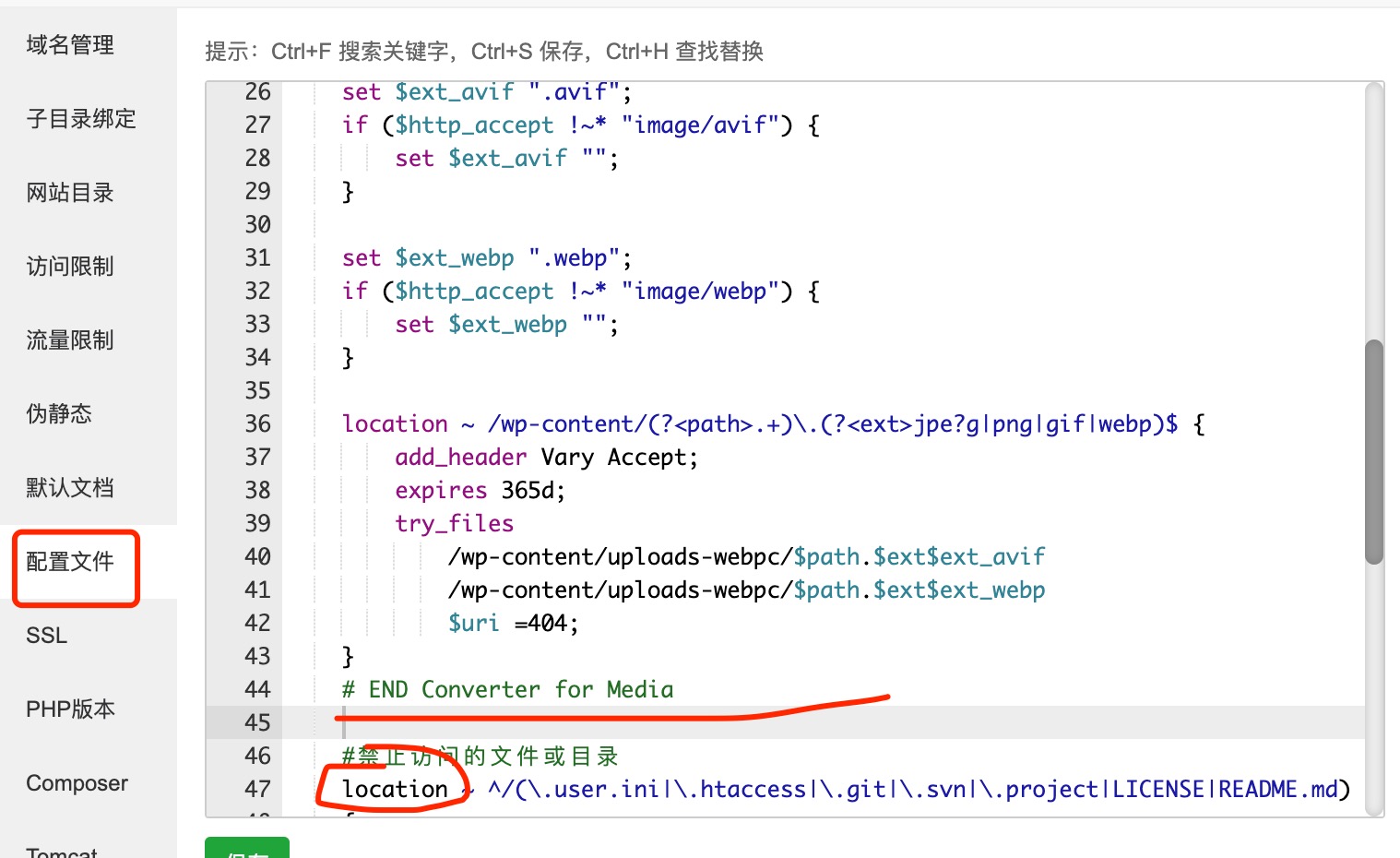Place cursor on the line 36 location directive
The image size is (1400, 858).
click(395, 423)
